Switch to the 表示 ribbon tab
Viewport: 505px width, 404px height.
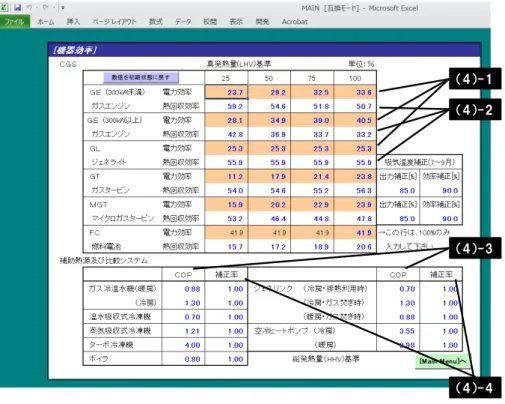click(x=236, y=22)
